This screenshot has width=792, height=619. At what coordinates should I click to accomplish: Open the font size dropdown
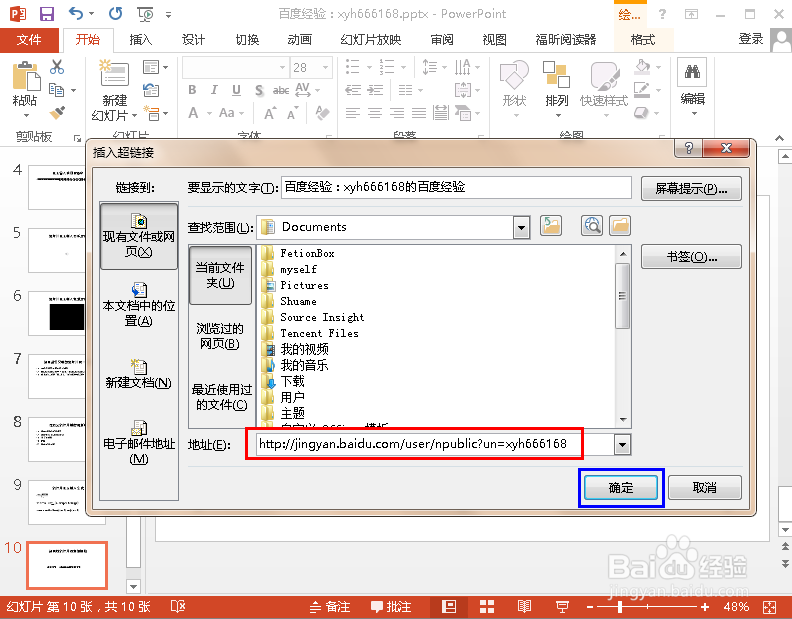tap(325, 67)
